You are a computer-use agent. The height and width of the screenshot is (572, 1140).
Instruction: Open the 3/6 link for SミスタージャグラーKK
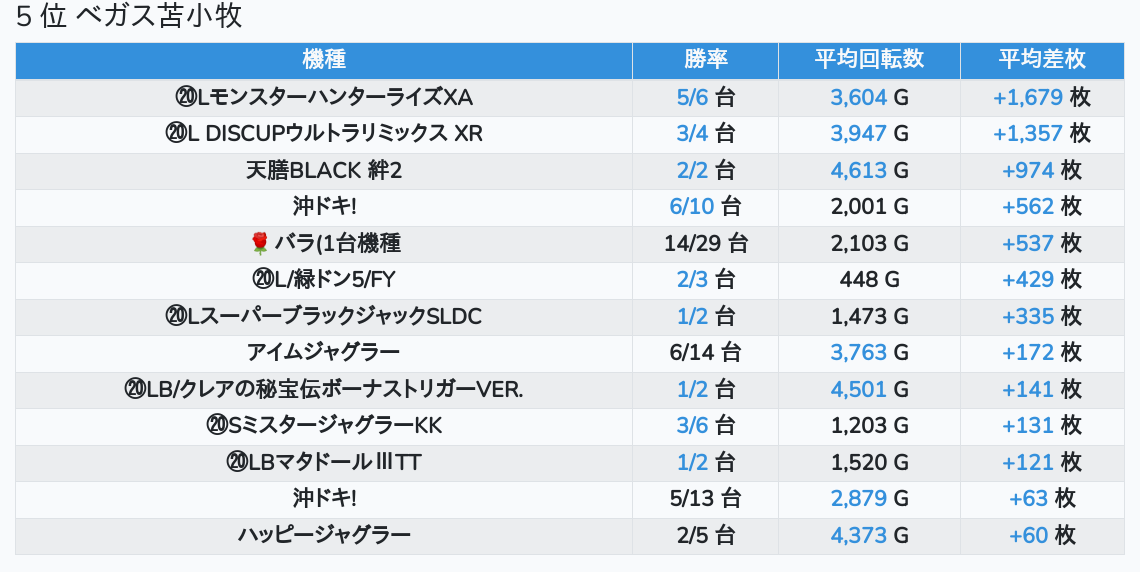click(x=692, y=426)
